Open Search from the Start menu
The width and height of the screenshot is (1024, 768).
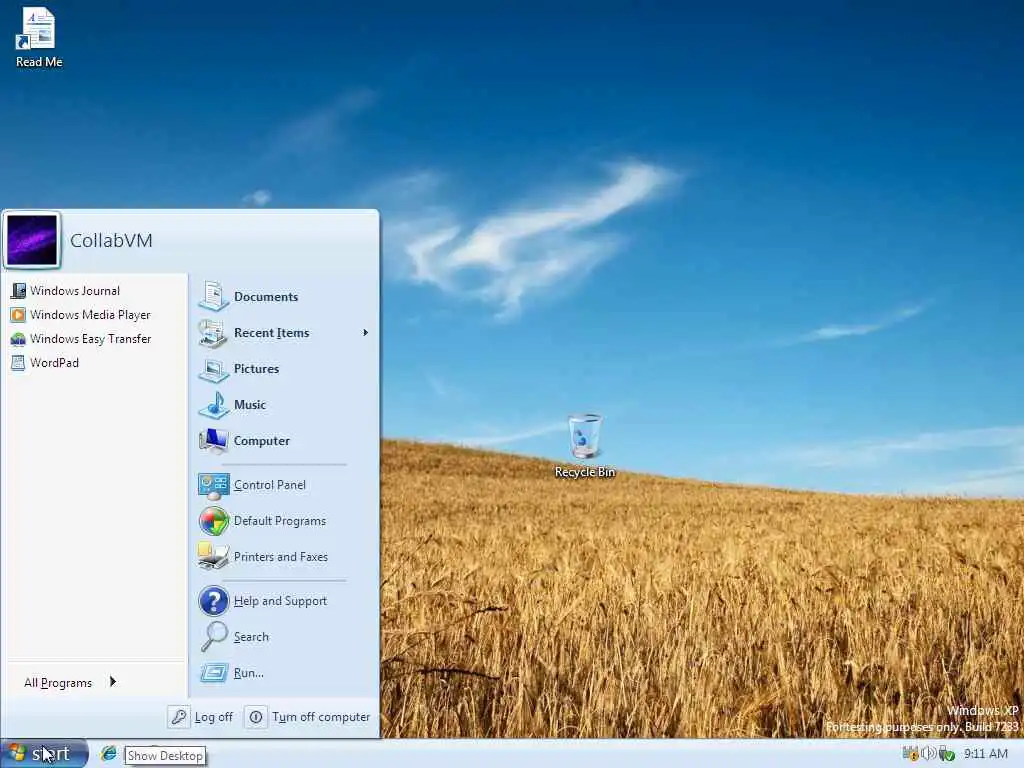pos(283,637)
